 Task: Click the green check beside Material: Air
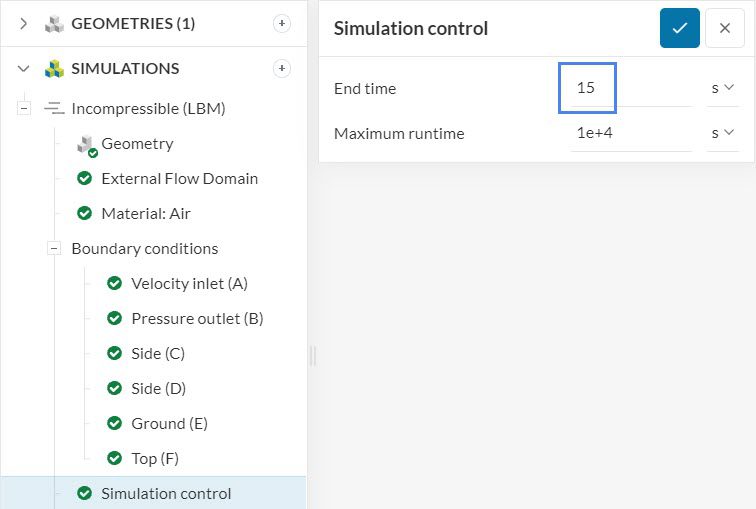(85, 213)
